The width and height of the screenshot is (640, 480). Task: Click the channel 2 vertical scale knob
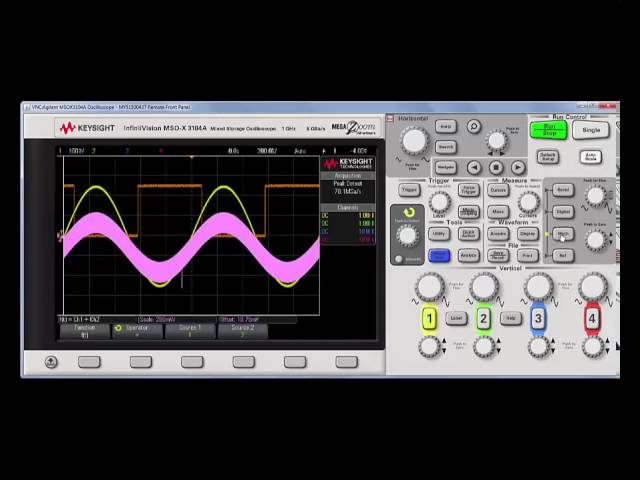point(484,287)
